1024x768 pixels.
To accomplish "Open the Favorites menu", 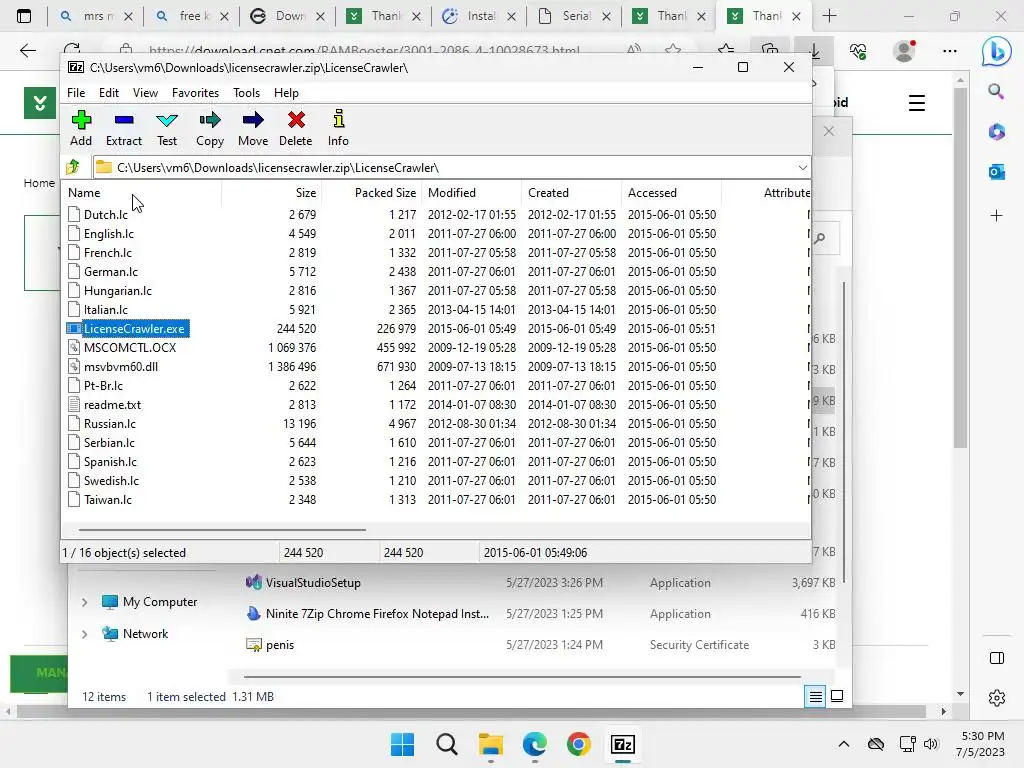I will (195, 93).
